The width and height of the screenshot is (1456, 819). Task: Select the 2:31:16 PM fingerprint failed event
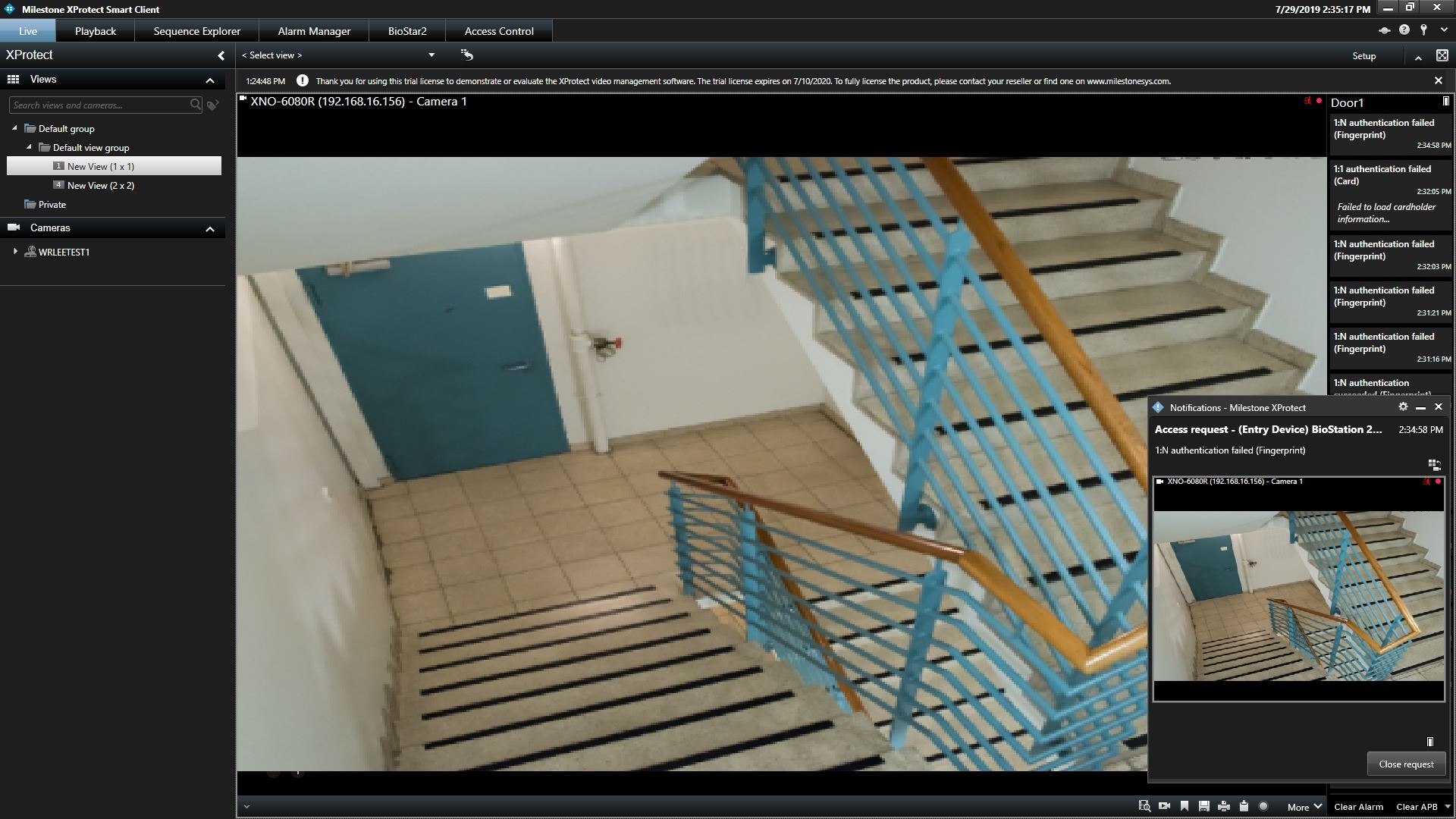tap(1392, 347)
